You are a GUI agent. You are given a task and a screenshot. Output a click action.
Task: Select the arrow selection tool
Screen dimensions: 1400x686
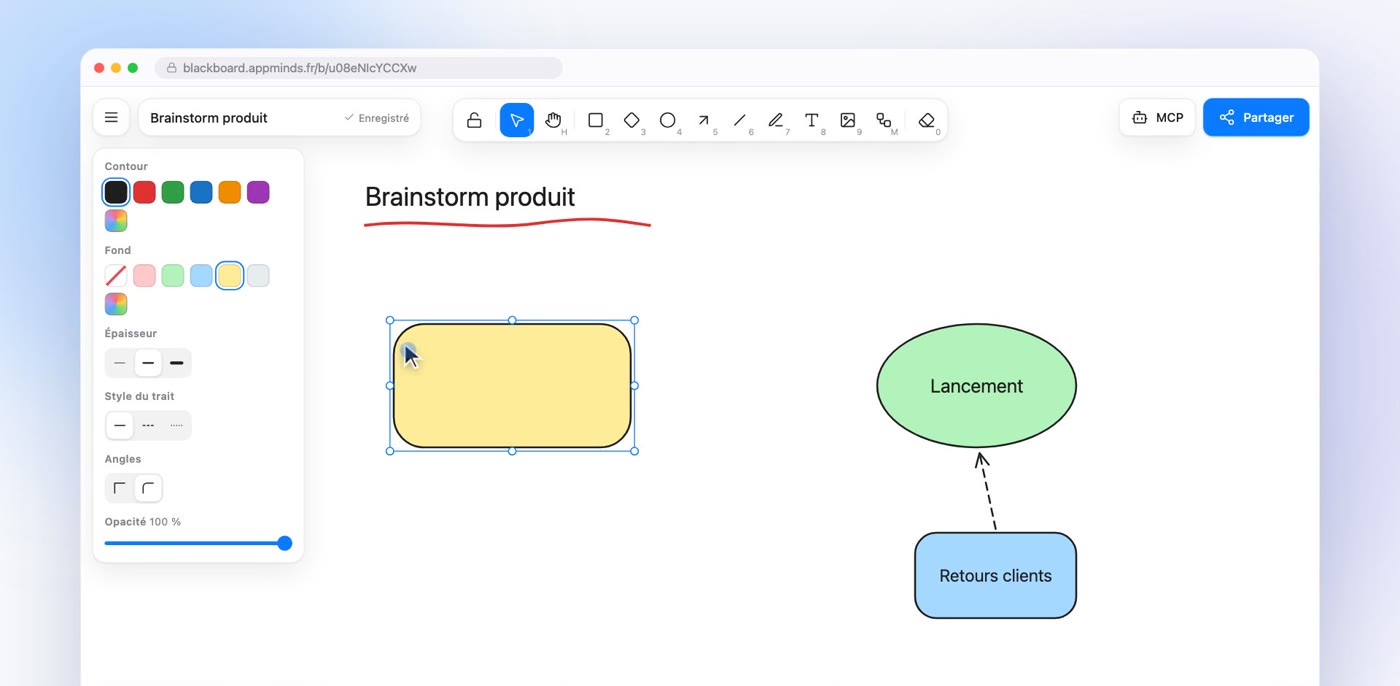point(517,120)
